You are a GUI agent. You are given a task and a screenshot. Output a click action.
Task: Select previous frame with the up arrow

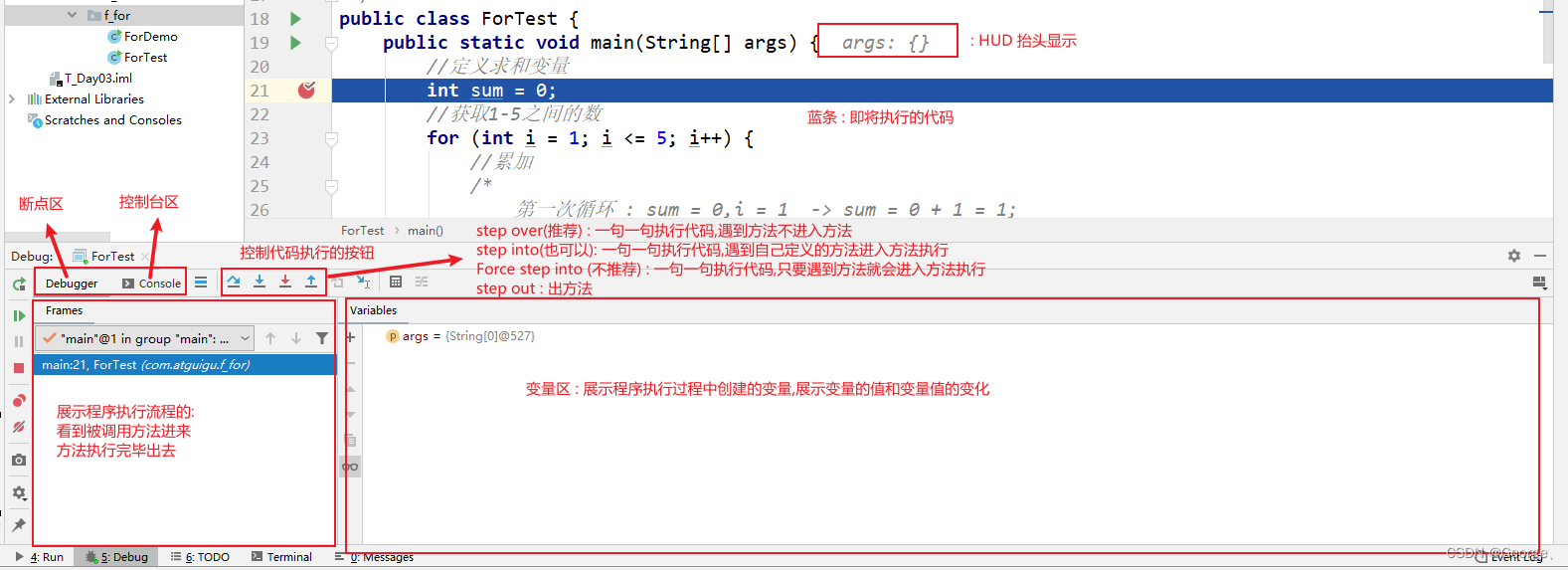[270, 338]
